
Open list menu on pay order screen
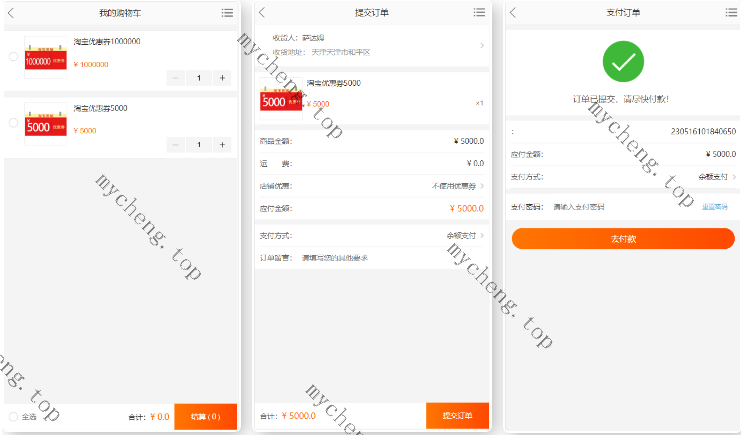pyautogui.click(x=731, y=12)
